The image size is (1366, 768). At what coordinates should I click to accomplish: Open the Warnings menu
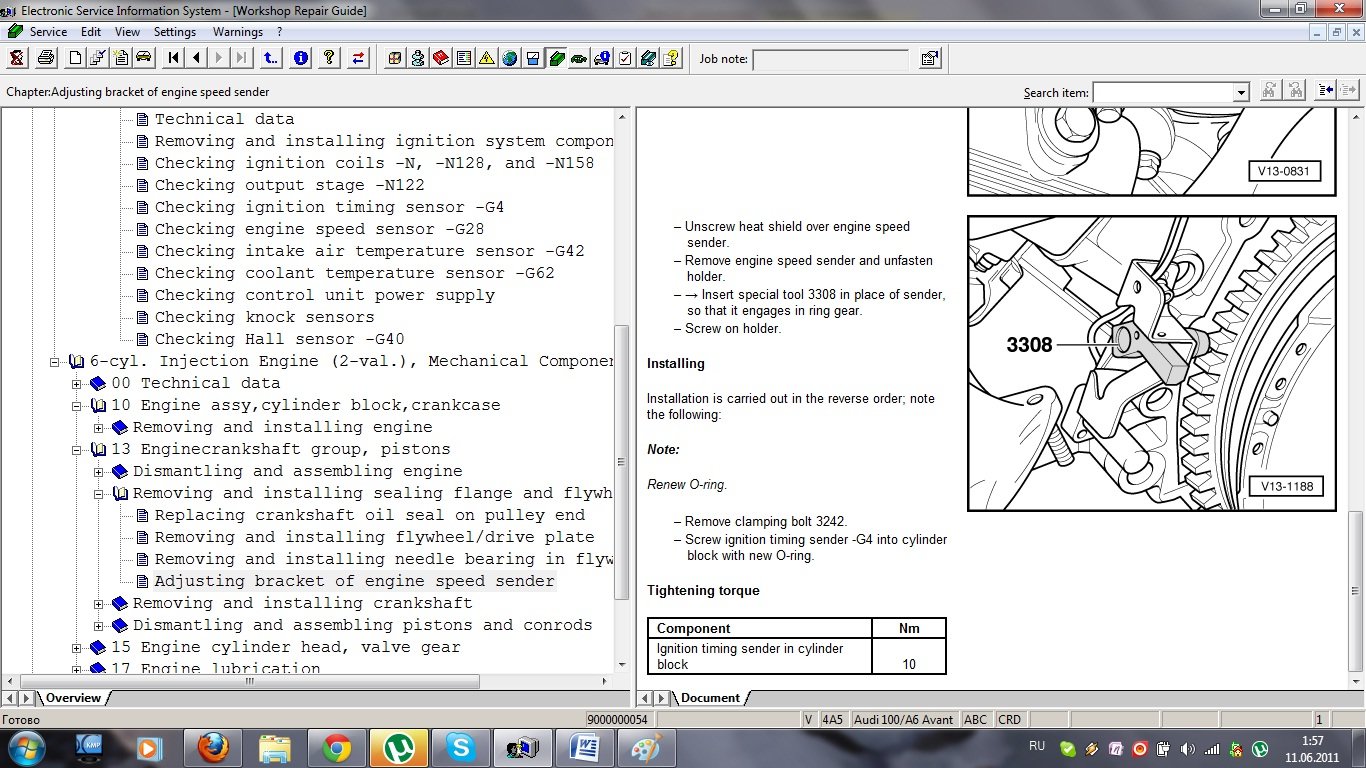click(237, 32)
